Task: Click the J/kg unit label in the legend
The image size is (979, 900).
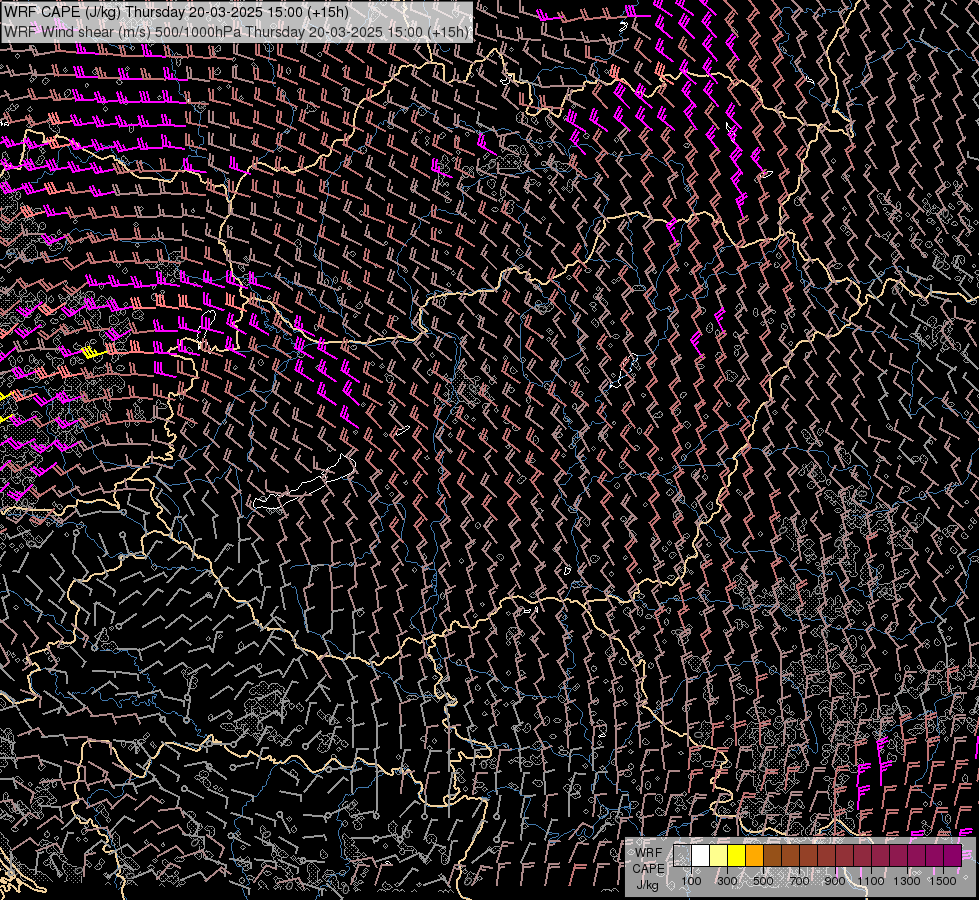Action: (x=648, y=886)
